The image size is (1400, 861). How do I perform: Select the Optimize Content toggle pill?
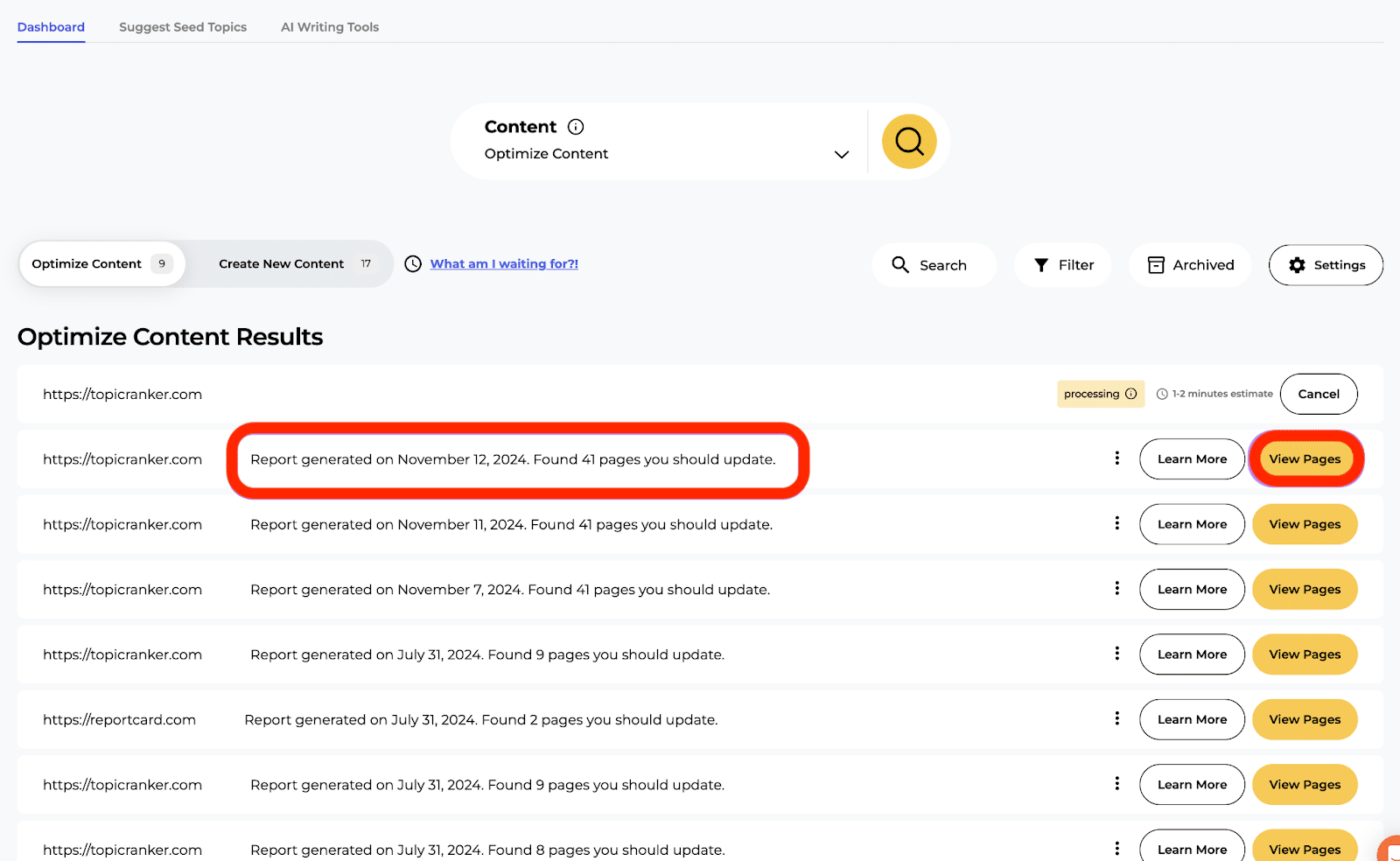click(x=101, y=264)
